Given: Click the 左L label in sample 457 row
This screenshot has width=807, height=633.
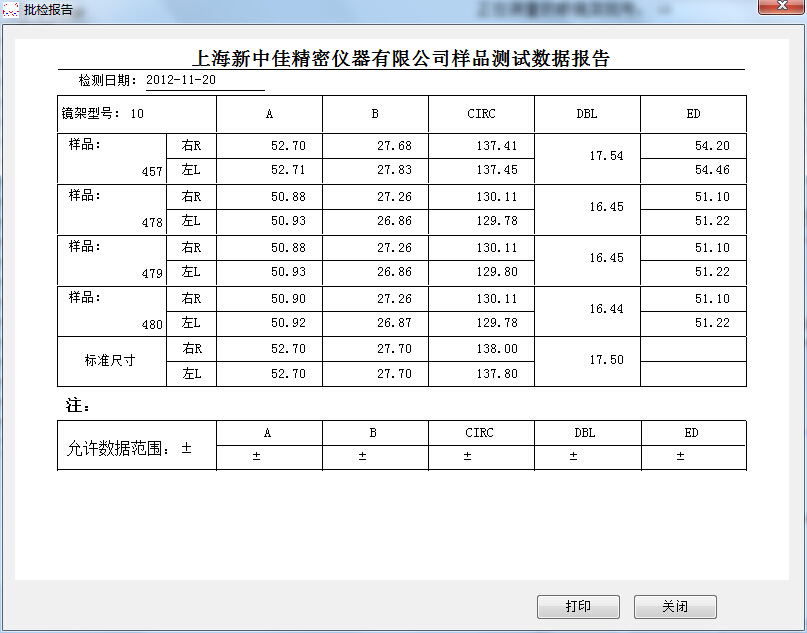Looking at the screenshot, I should (191, 170).
